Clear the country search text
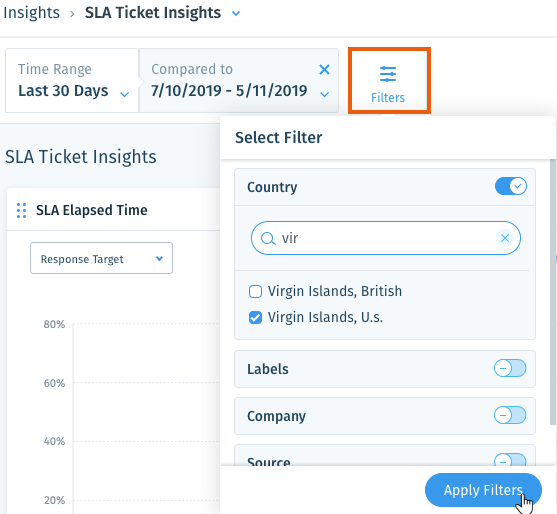Image resolution: width=557 pixels, height=514 pixels. point(505,238)
